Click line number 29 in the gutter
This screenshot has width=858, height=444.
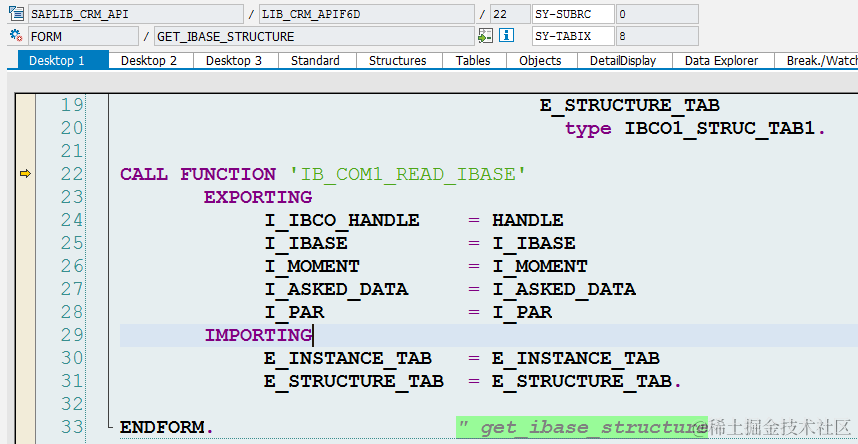[71, 335]
